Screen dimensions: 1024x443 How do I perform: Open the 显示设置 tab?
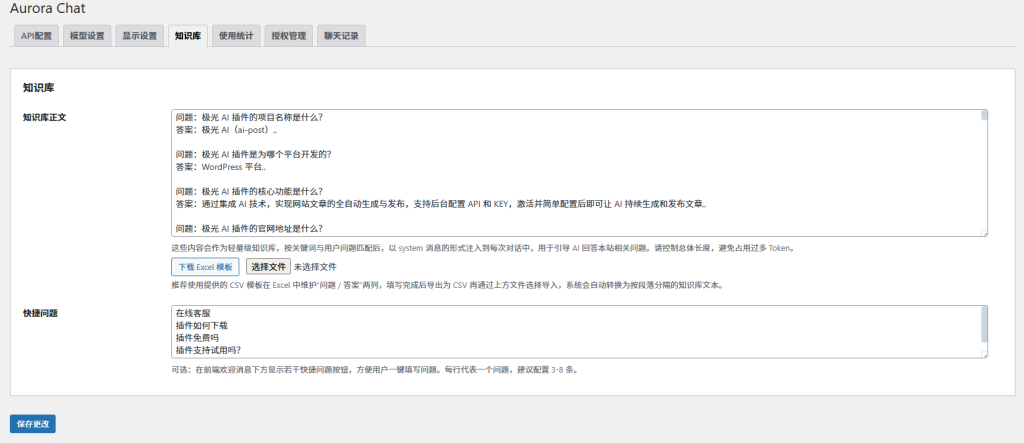coord(139,36)
